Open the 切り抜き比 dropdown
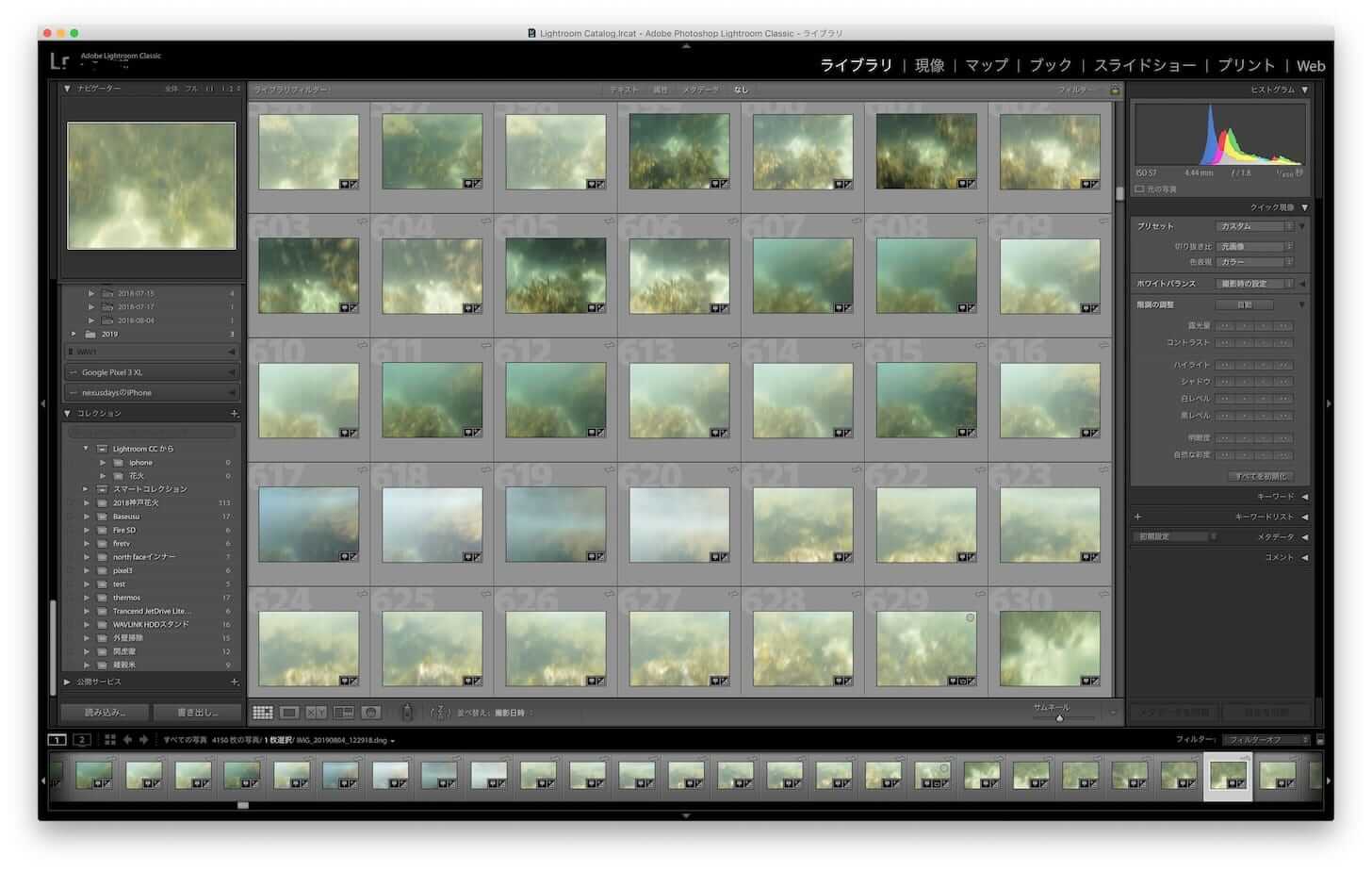Viewport: 1372px width, 871px height. (1254, 247)
